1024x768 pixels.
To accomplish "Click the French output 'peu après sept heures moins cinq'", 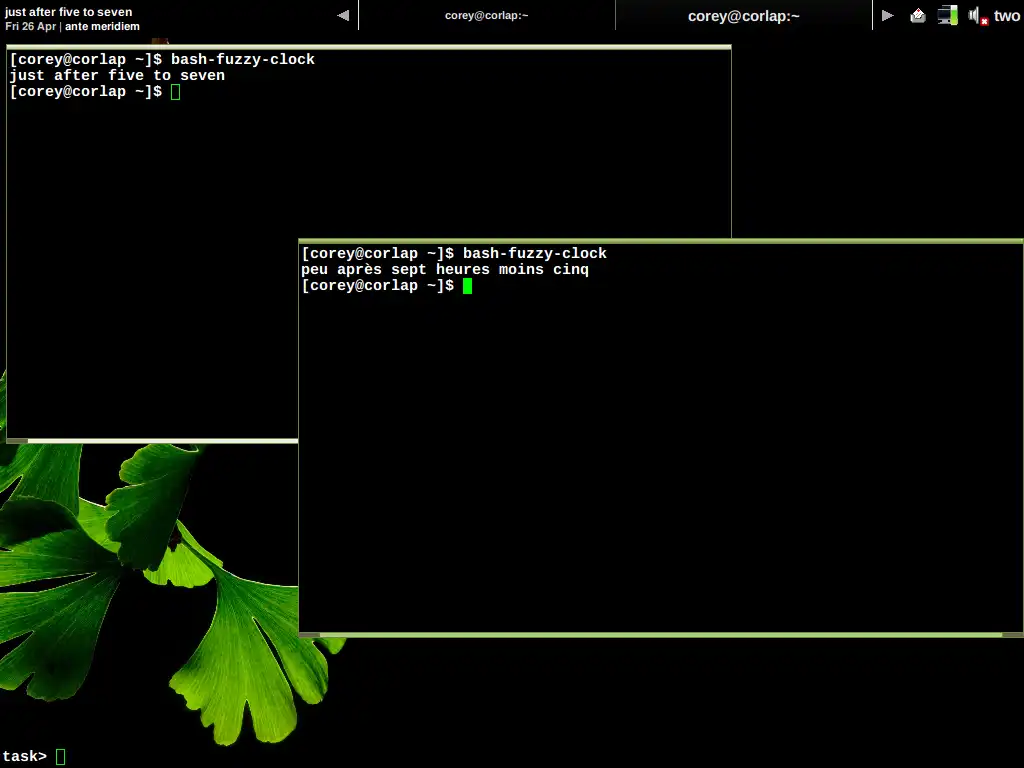I will (x=445, y=270).
